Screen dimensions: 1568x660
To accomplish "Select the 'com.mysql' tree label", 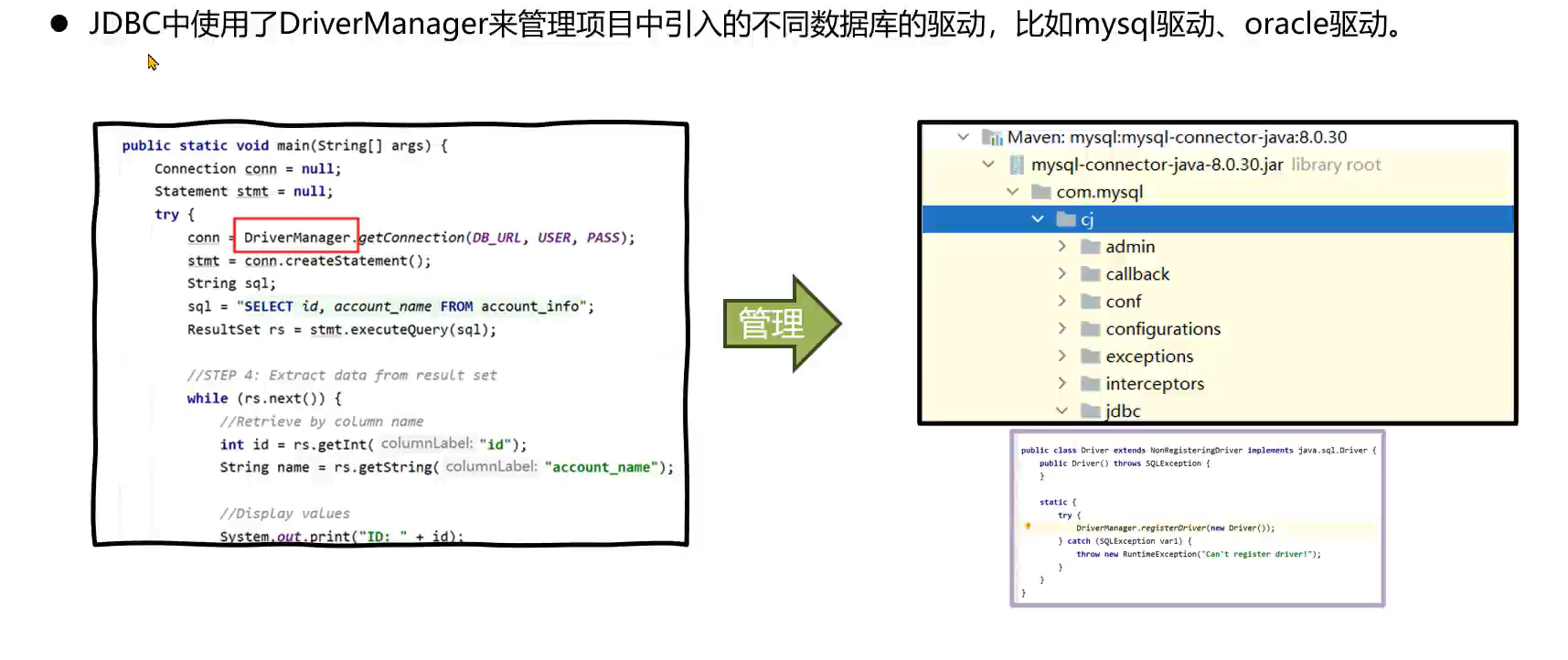I will (1100, 192).
